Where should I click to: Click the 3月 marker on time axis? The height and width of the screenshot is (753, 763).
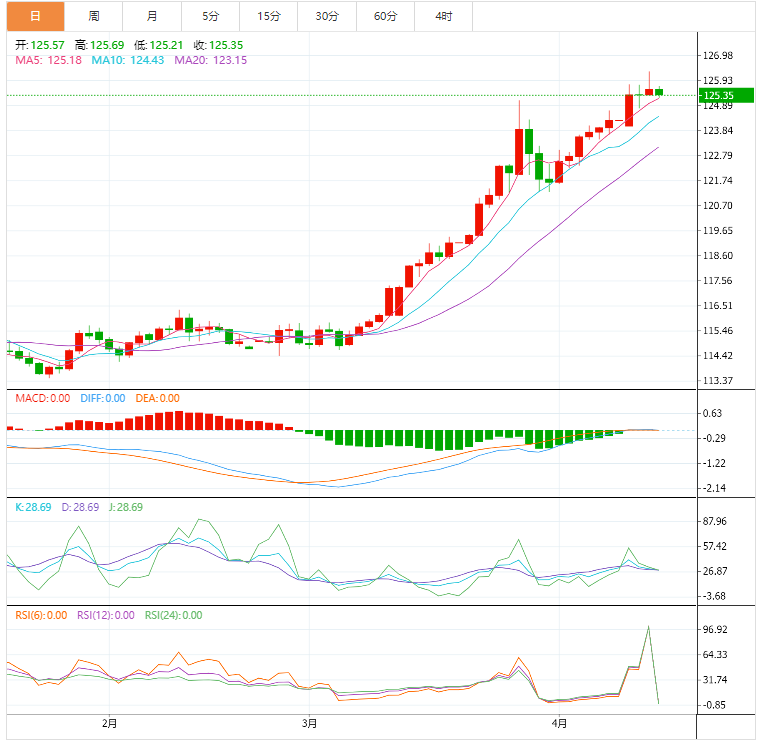[x=310, y=723]
